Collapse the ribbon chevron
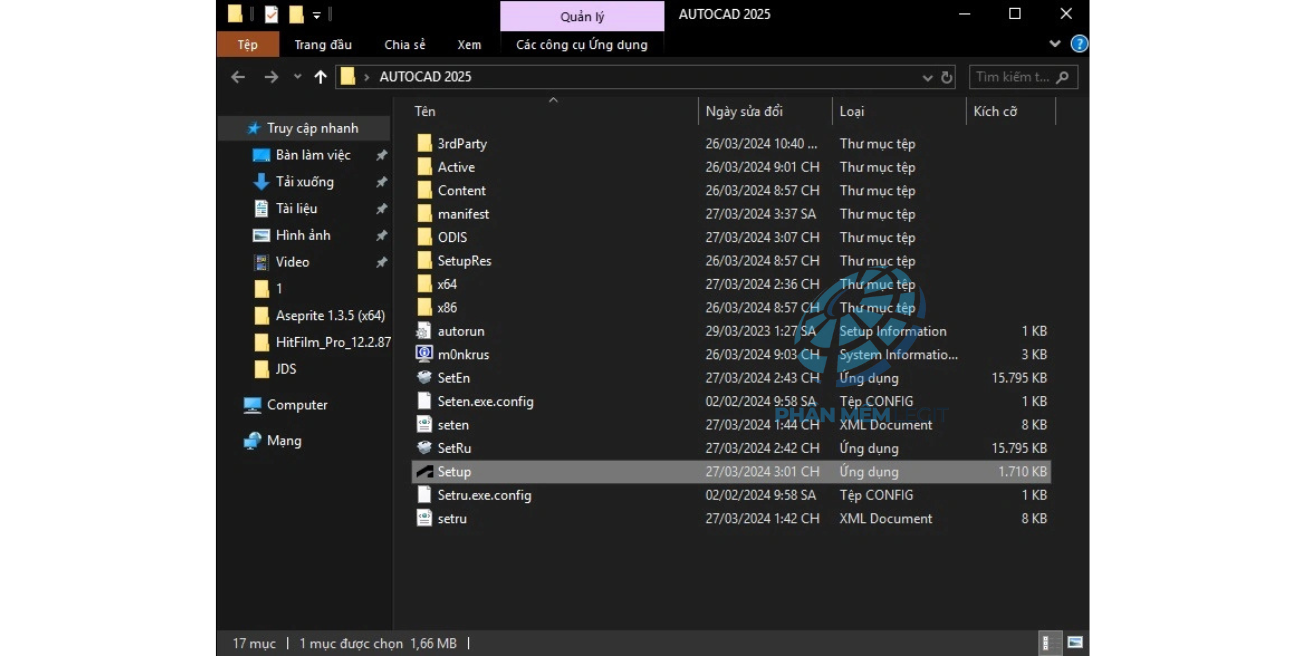1305x656 pixels. coord(1055,44)
